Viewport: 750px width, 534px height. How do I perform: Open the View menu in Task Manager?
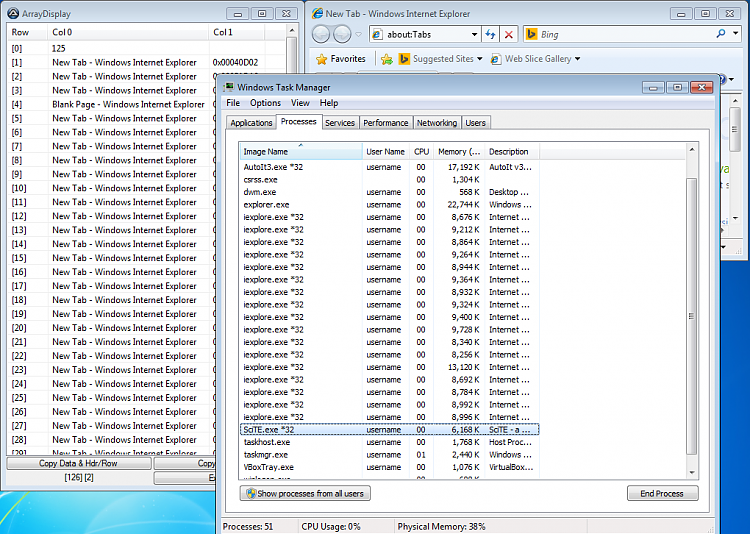(300, 103)
